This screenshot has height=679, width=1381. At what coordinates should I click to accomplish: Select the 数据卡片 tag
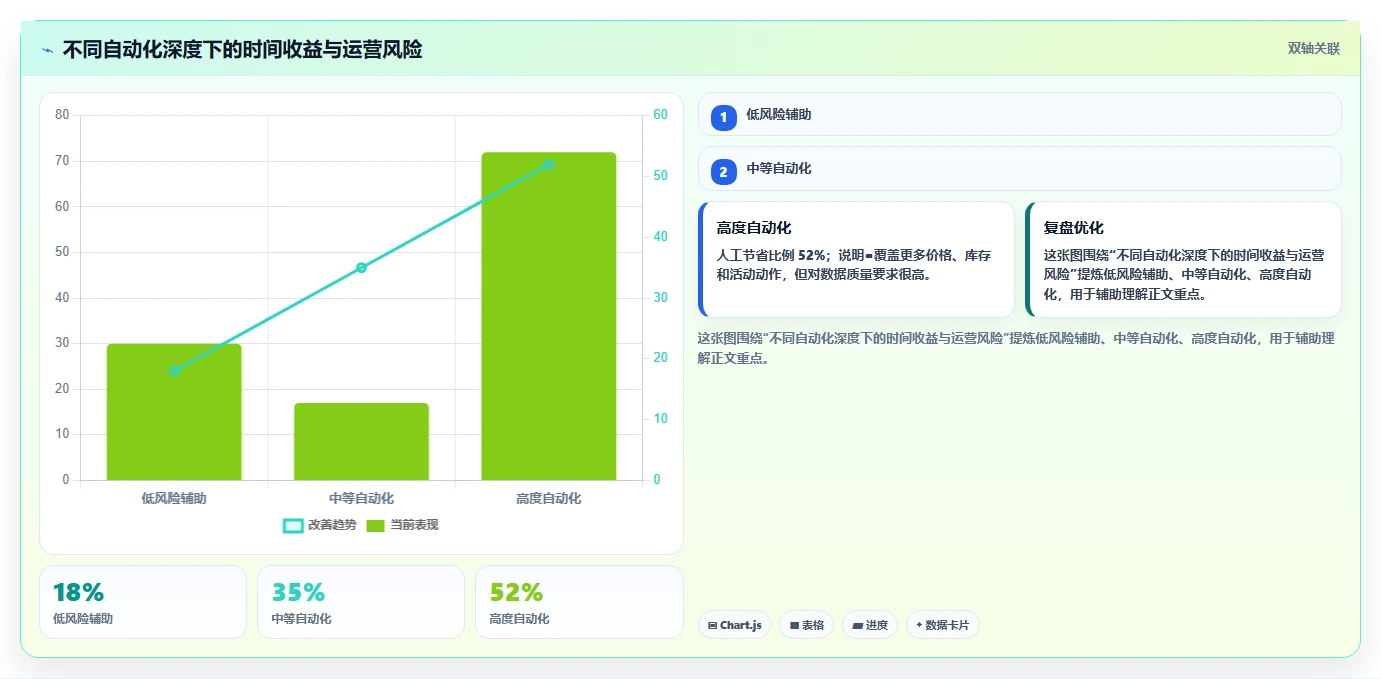pos(943,625)
